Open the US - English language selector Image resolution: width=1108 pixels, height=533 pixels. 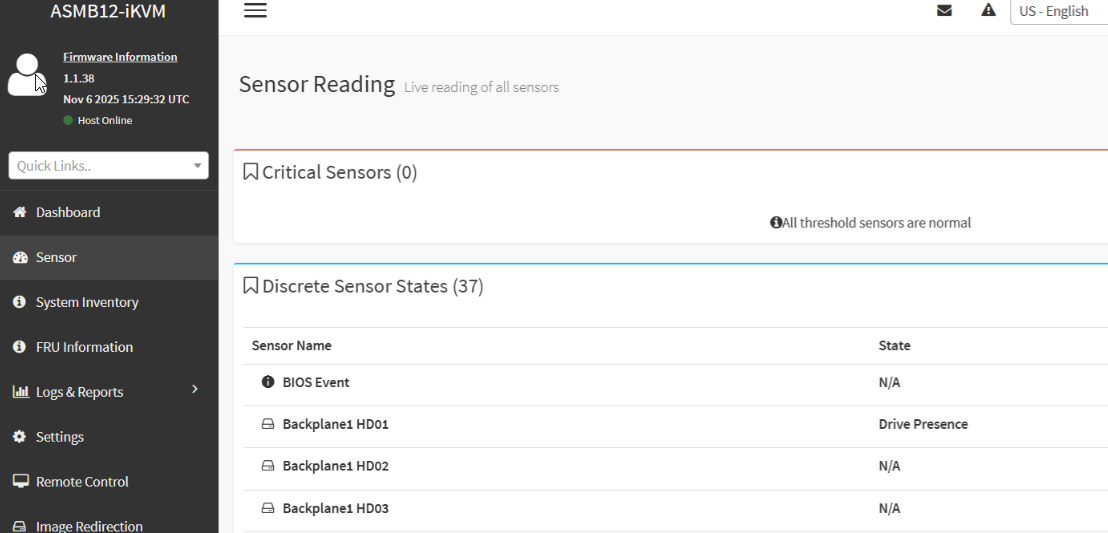[1058, 11]
